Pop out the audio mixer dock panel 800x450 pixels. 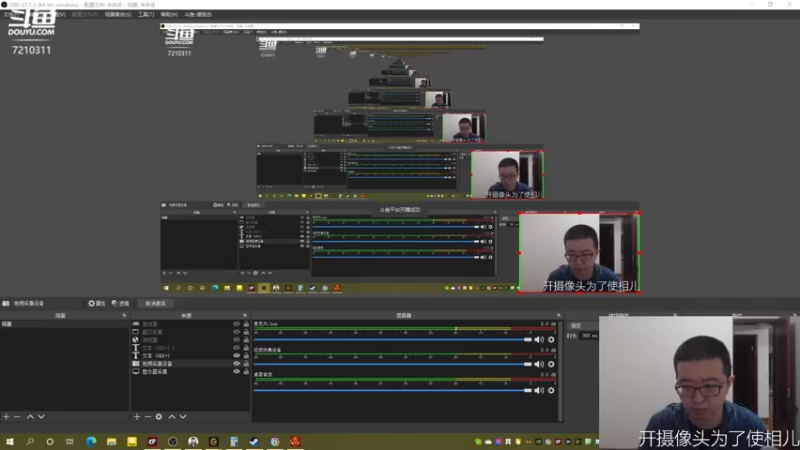pyautogui.click(x=559, y=315)
